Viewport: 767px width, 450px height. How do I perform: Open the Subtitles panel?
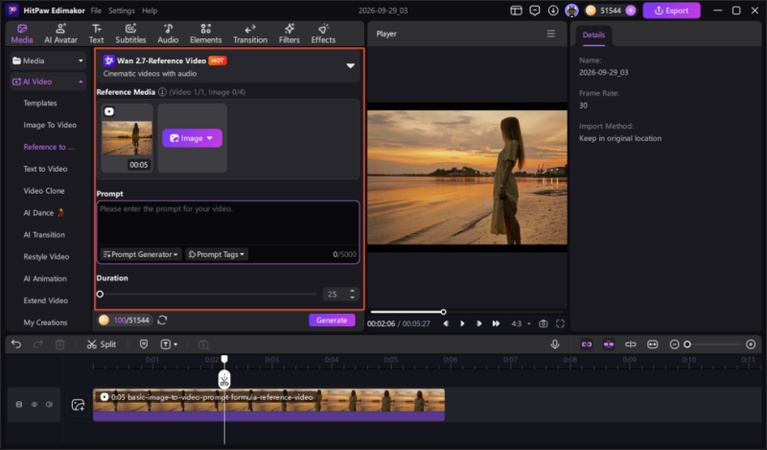pos(131,34)
